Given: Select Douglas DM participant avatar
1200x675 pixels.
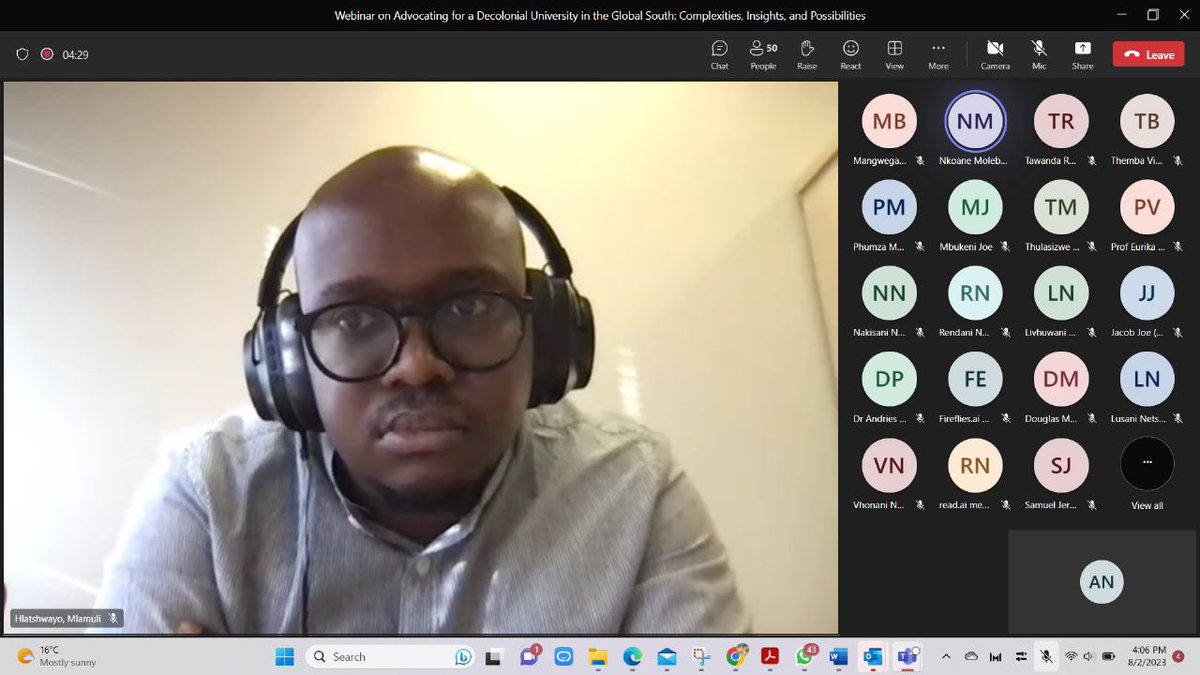Looking at the screenshot, I should click(x=1061, y=379).
